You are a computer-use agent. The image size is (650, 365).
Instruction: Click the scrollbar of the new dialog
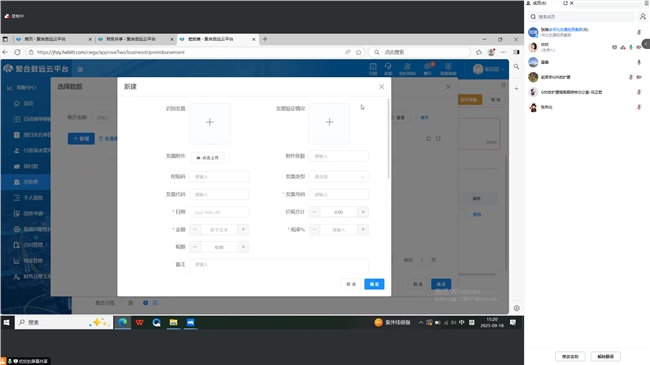pyautogui.click(x=388, y=139)
